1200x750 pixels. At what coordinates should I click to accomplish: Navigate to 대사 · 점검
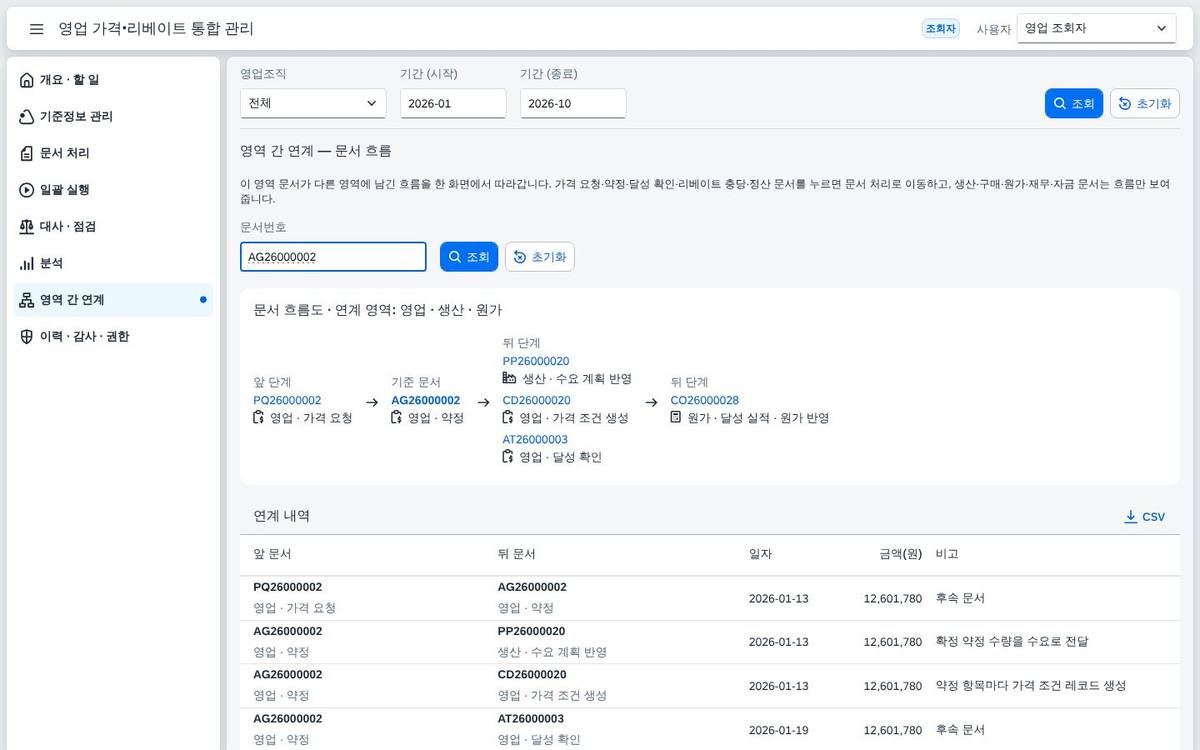113,227
